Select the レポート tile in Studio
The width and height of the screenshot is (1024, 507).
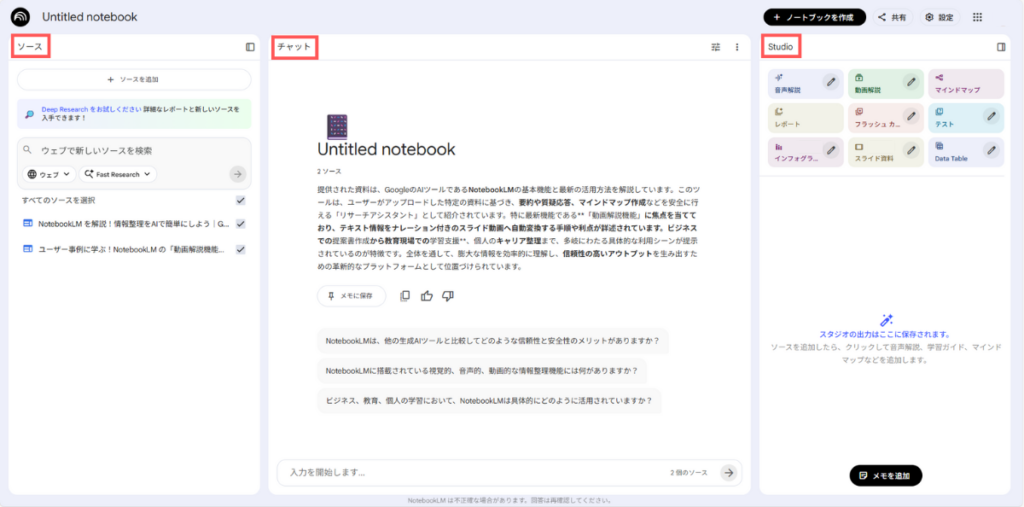click(795, 118)
